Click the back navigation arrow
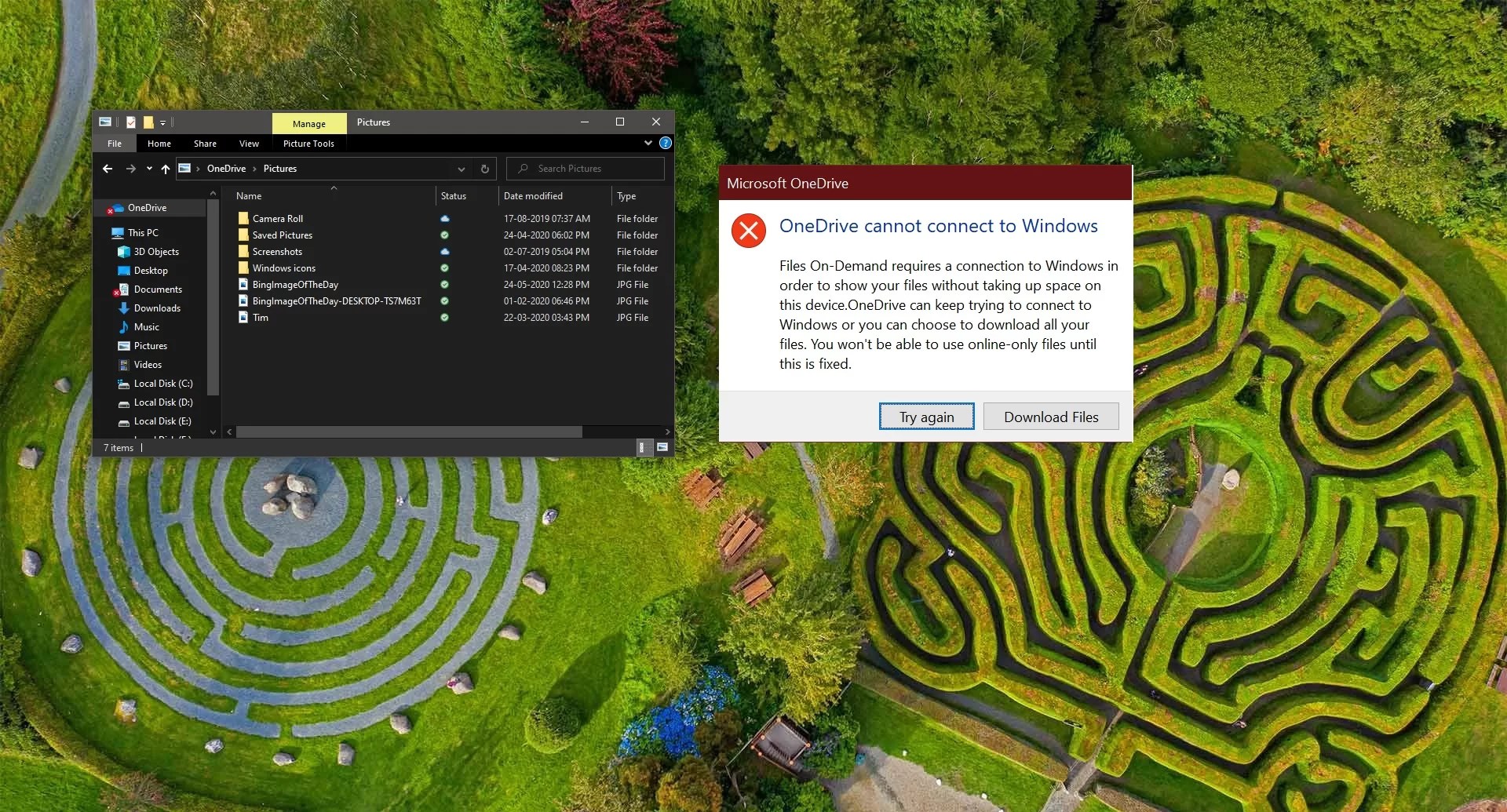1507x812 pixels. click(x=108, y=169)
